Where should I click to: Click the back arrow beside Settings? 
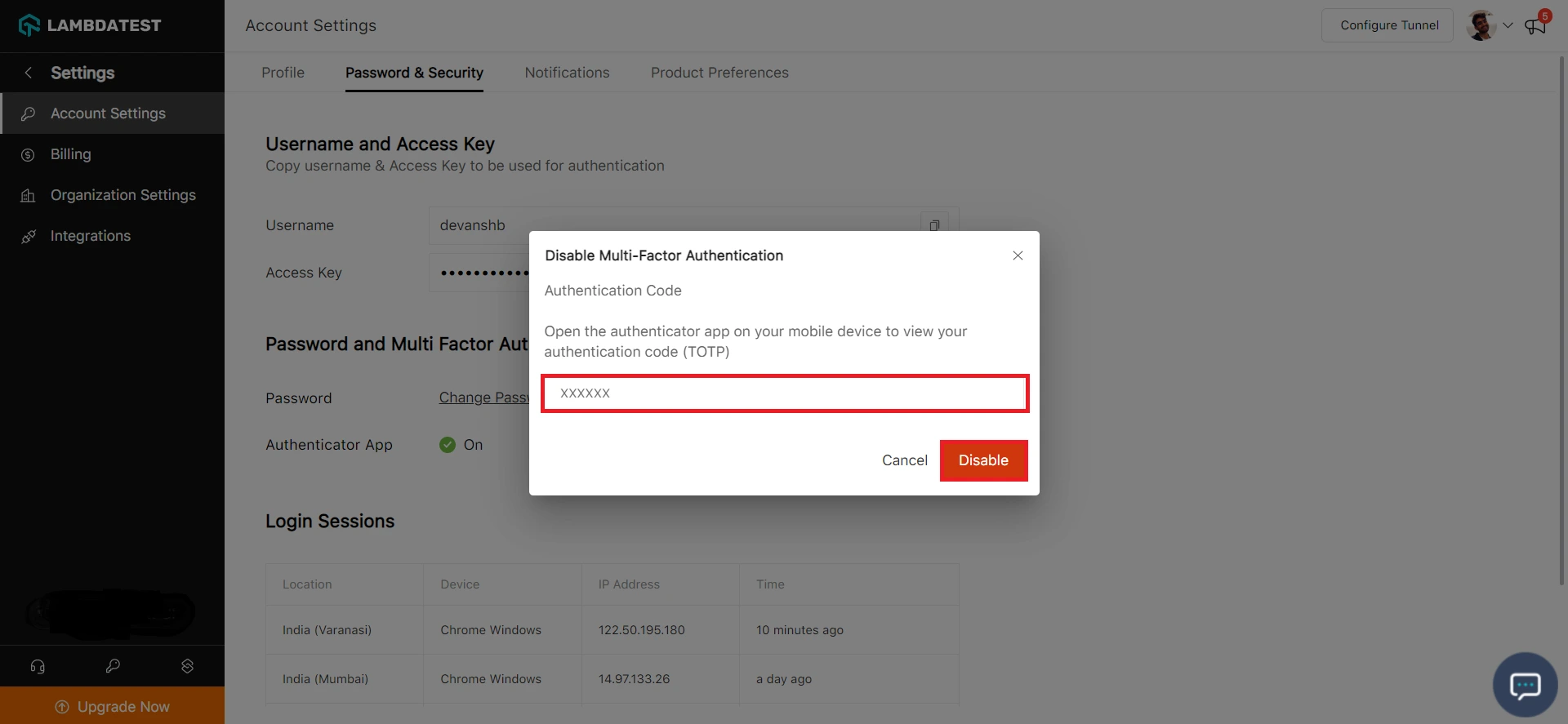point(29,73)
